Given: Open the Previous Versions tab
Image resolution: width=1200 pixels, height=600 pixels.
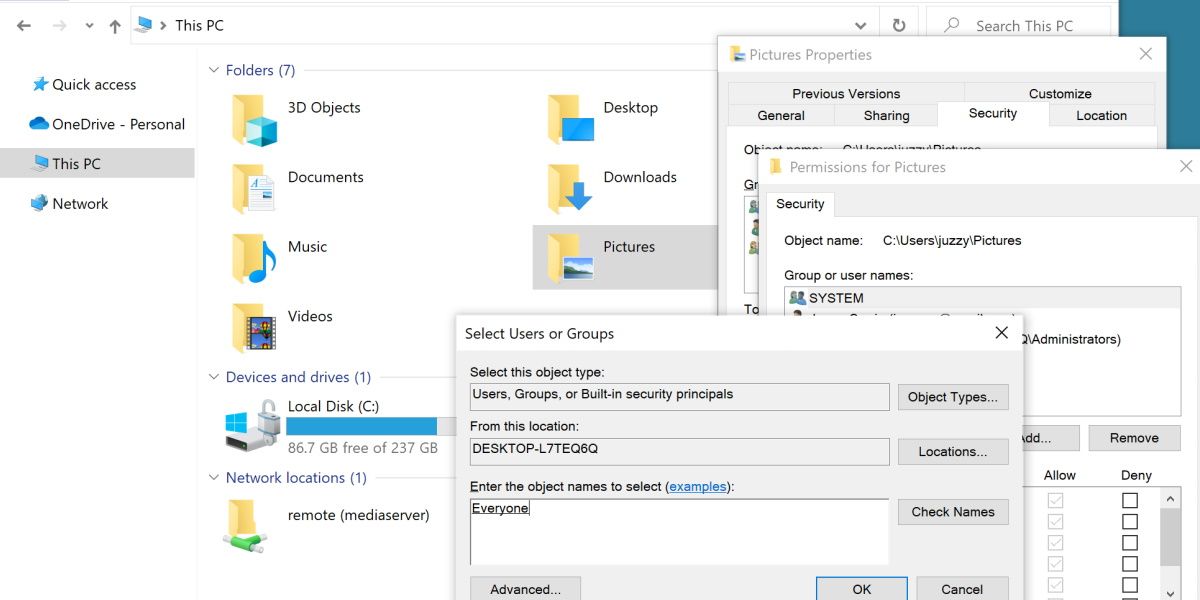Looking at the screenshot, I should pos(845,92).
